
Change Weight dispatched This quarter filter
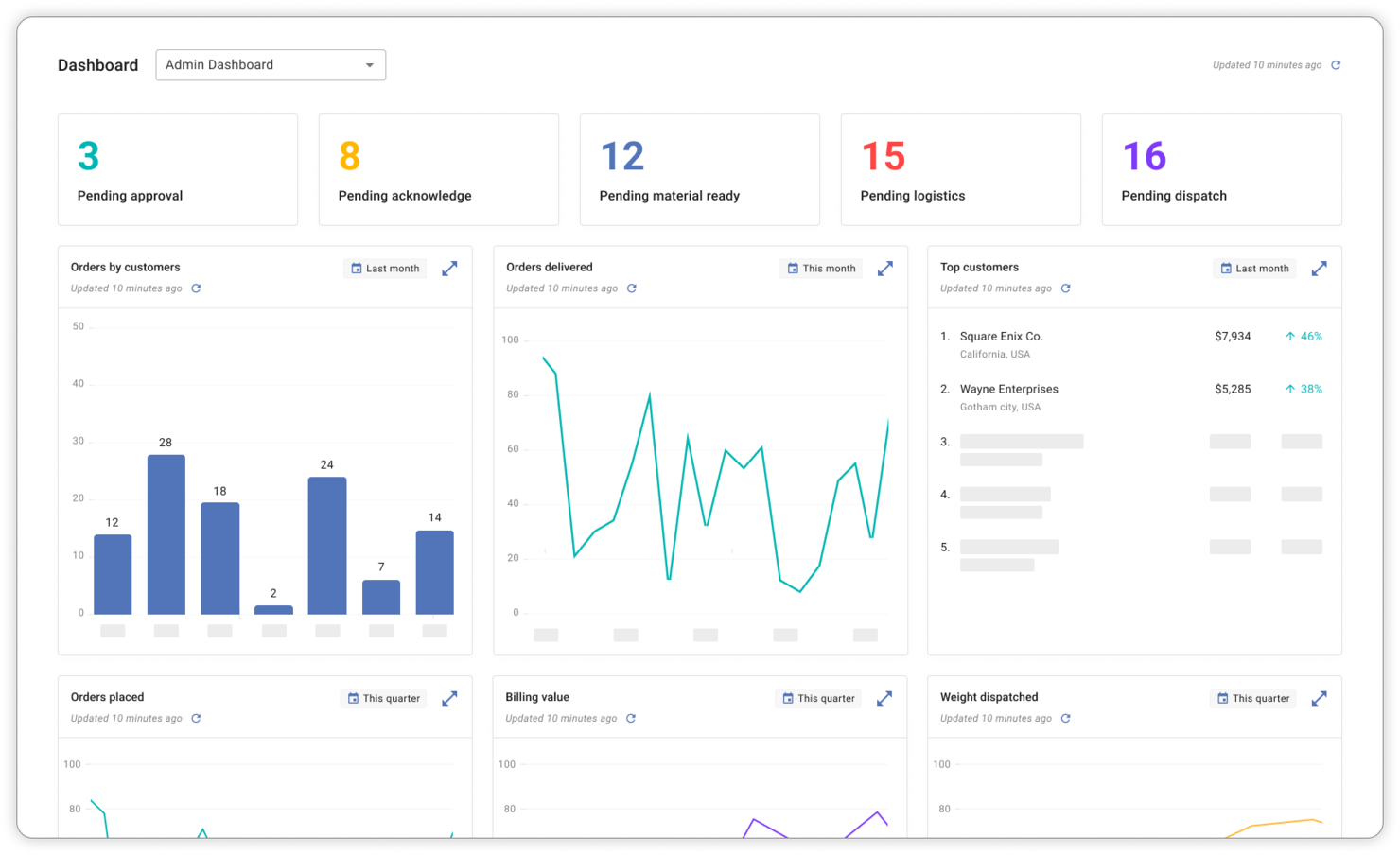(1253, 699)
